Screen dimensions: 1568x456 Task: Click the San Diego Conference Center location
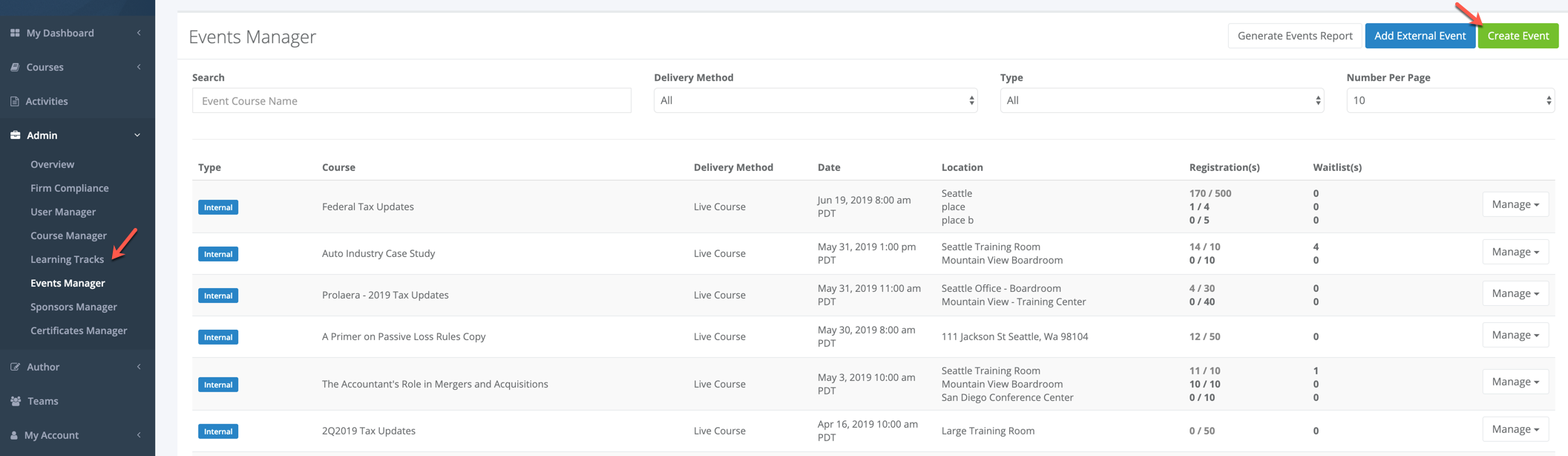(1008, 397)
